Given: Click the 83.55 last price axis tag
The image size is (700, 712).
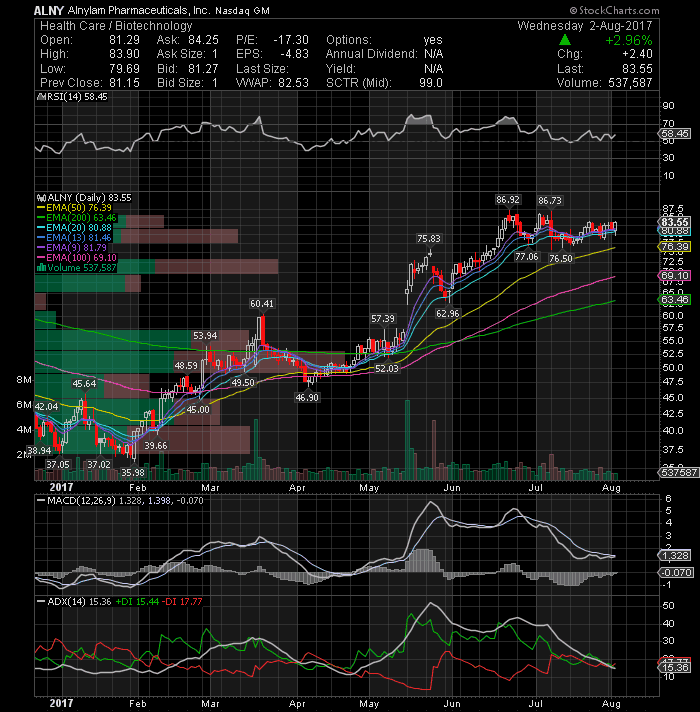Looking at the screenshot, I should pos(675,222).
